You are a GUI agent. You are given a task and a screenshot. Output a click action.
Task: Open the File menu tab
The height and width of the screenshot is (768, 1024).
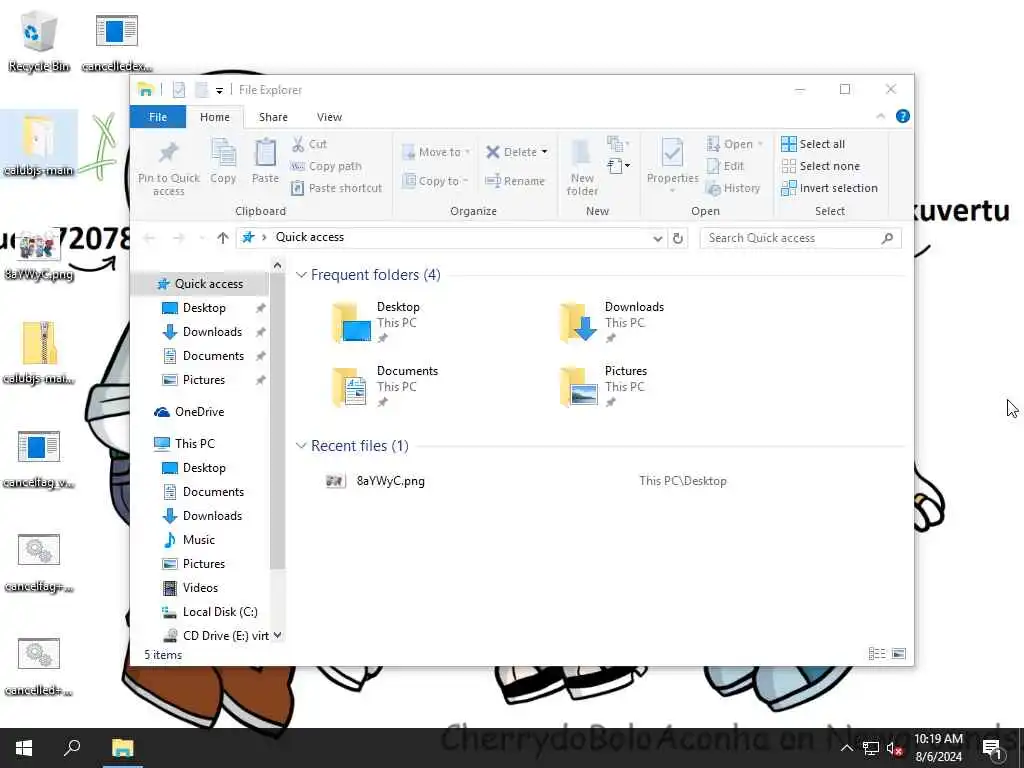pos(158,117)
